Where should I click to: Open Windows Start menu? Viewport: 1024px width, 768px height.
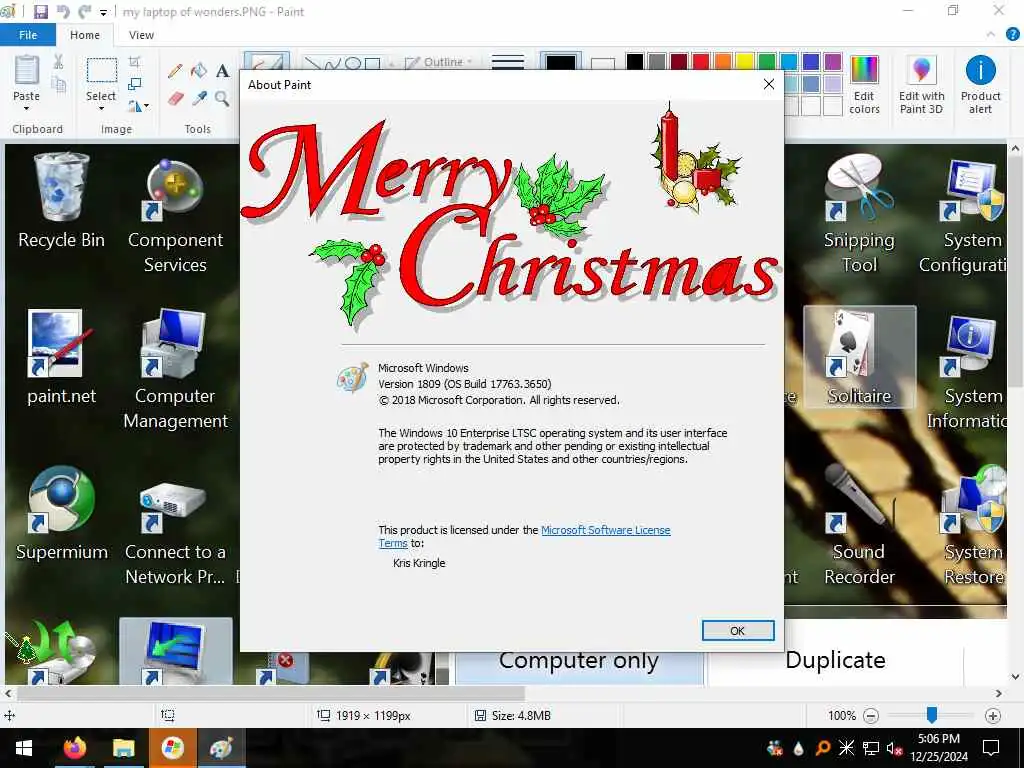pyautogui.click(x=24, y=748)
